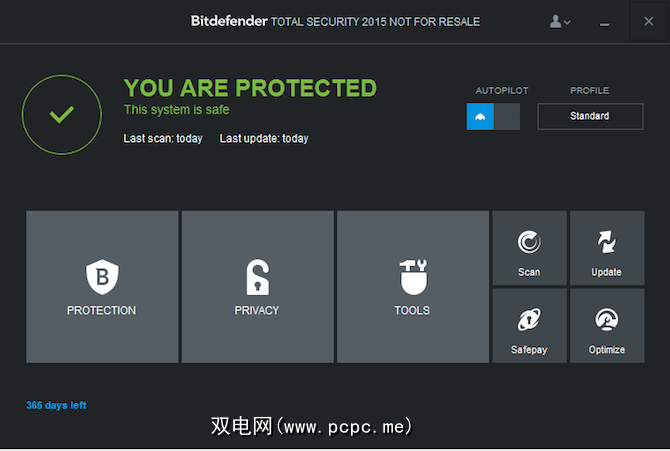Open Privacy via the padlock icon
The height and width of the screenshot is (451, 670).
257,276
